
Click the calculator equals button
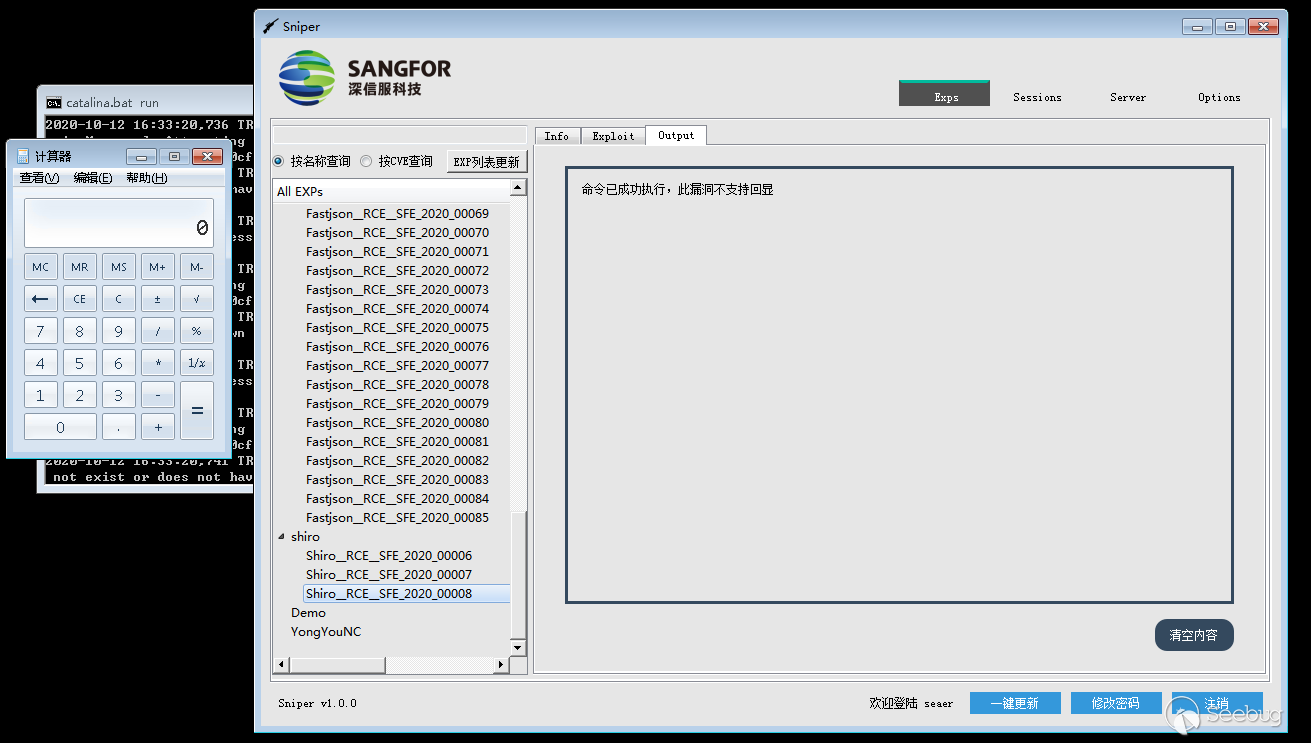click(196, 411)
